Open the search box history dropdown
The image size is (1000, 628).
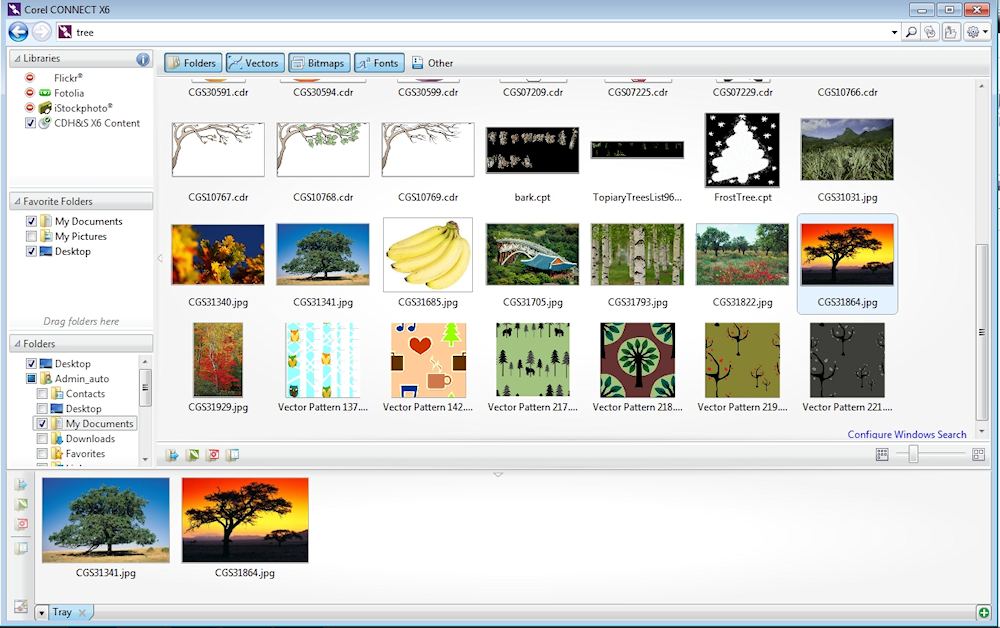click(x=894, y=32)
